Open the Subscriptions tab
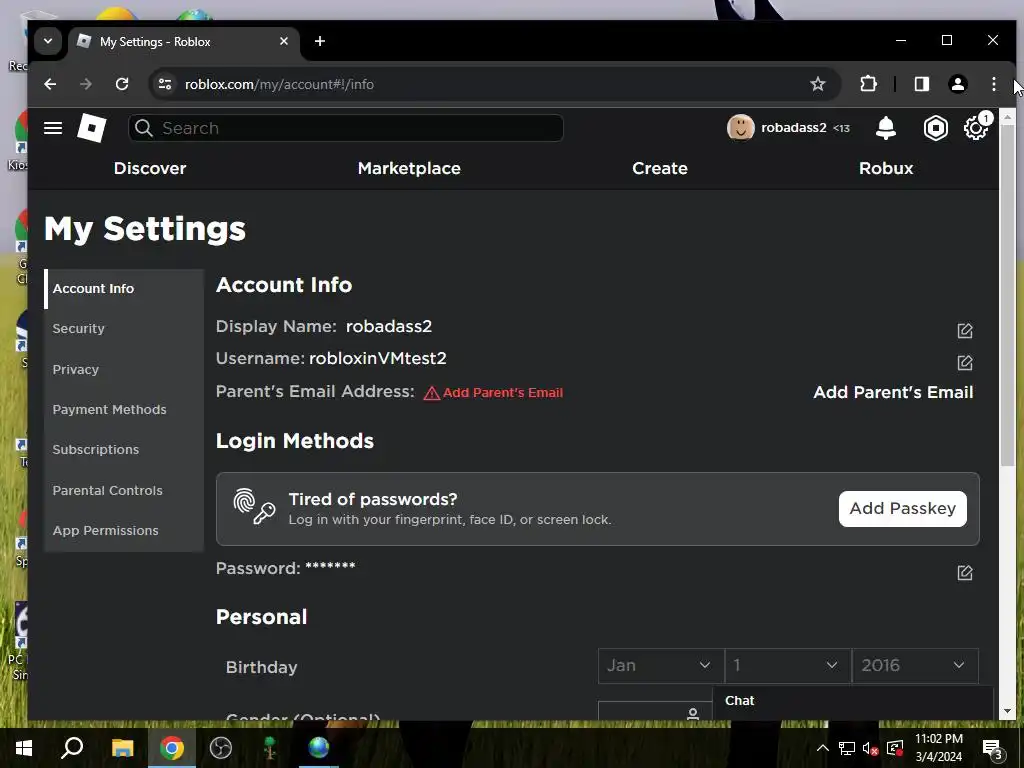The height and width of the screenshot is (768, 1024). 124,450
